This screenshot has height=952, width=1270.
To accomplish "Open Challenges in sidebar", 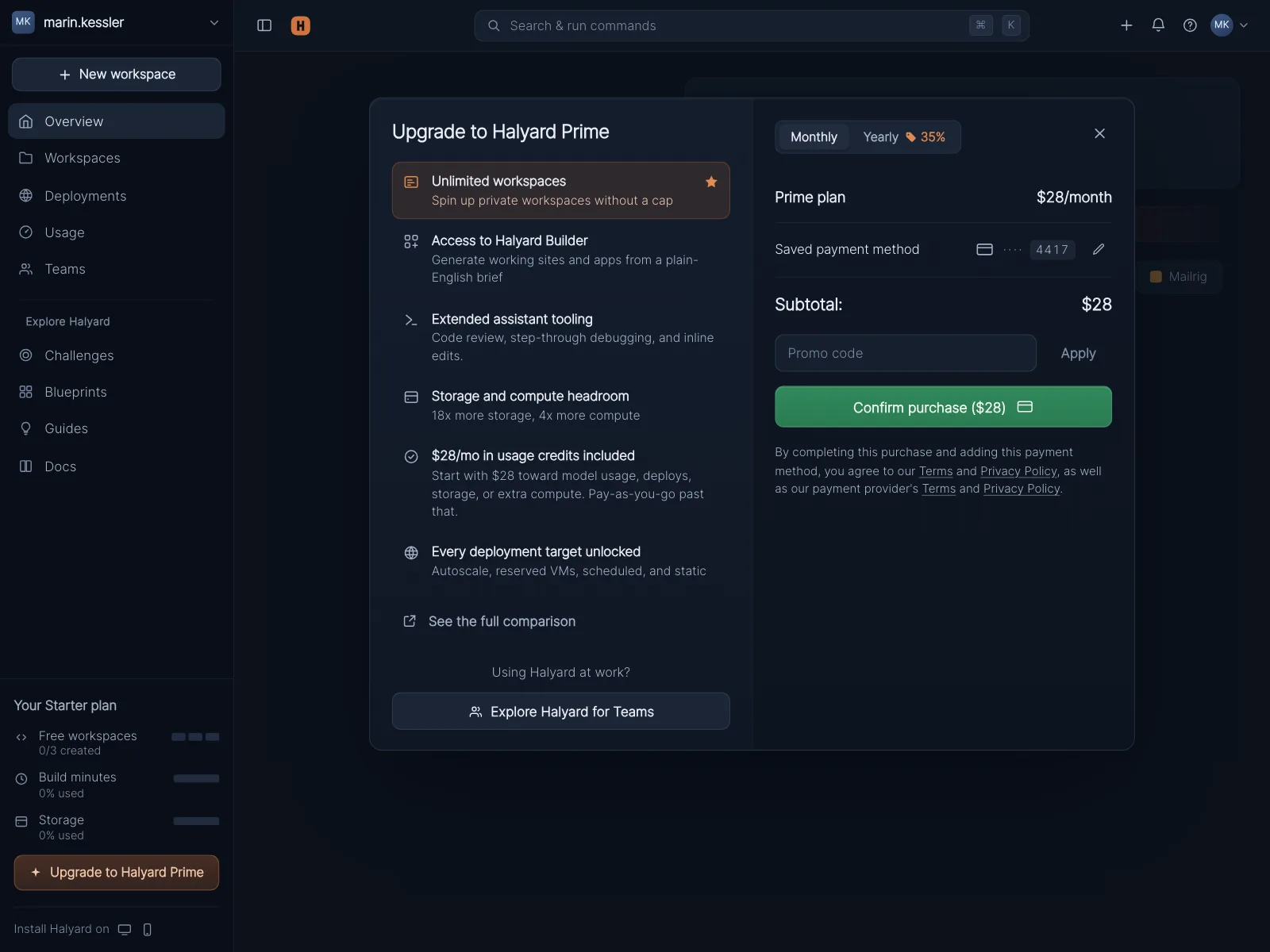I will pyautogui.click(x=117, y=355).
